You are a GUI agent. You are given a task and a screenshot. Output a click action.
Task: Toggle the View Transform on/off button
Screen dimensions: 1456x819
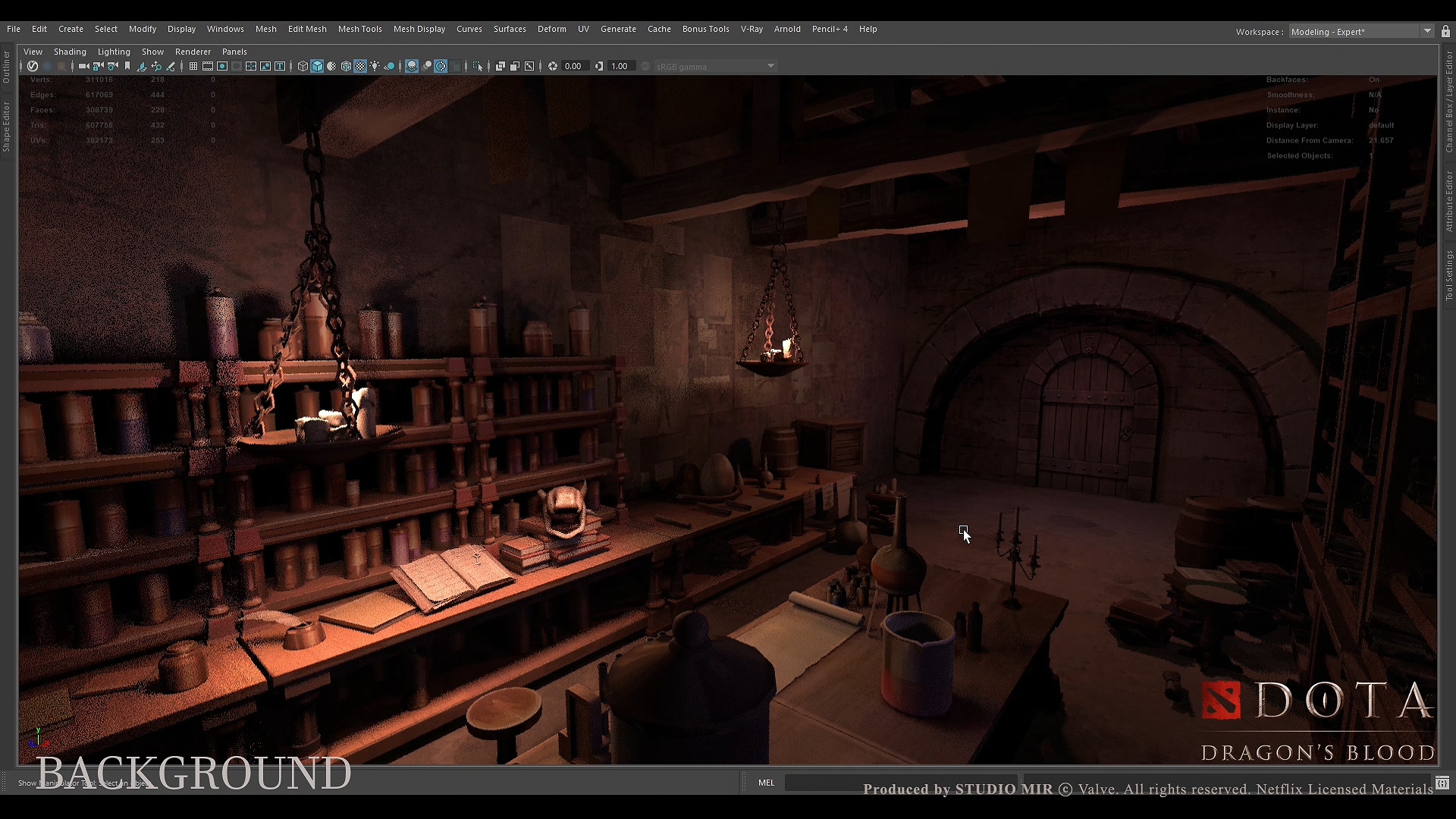pos(645,66)
